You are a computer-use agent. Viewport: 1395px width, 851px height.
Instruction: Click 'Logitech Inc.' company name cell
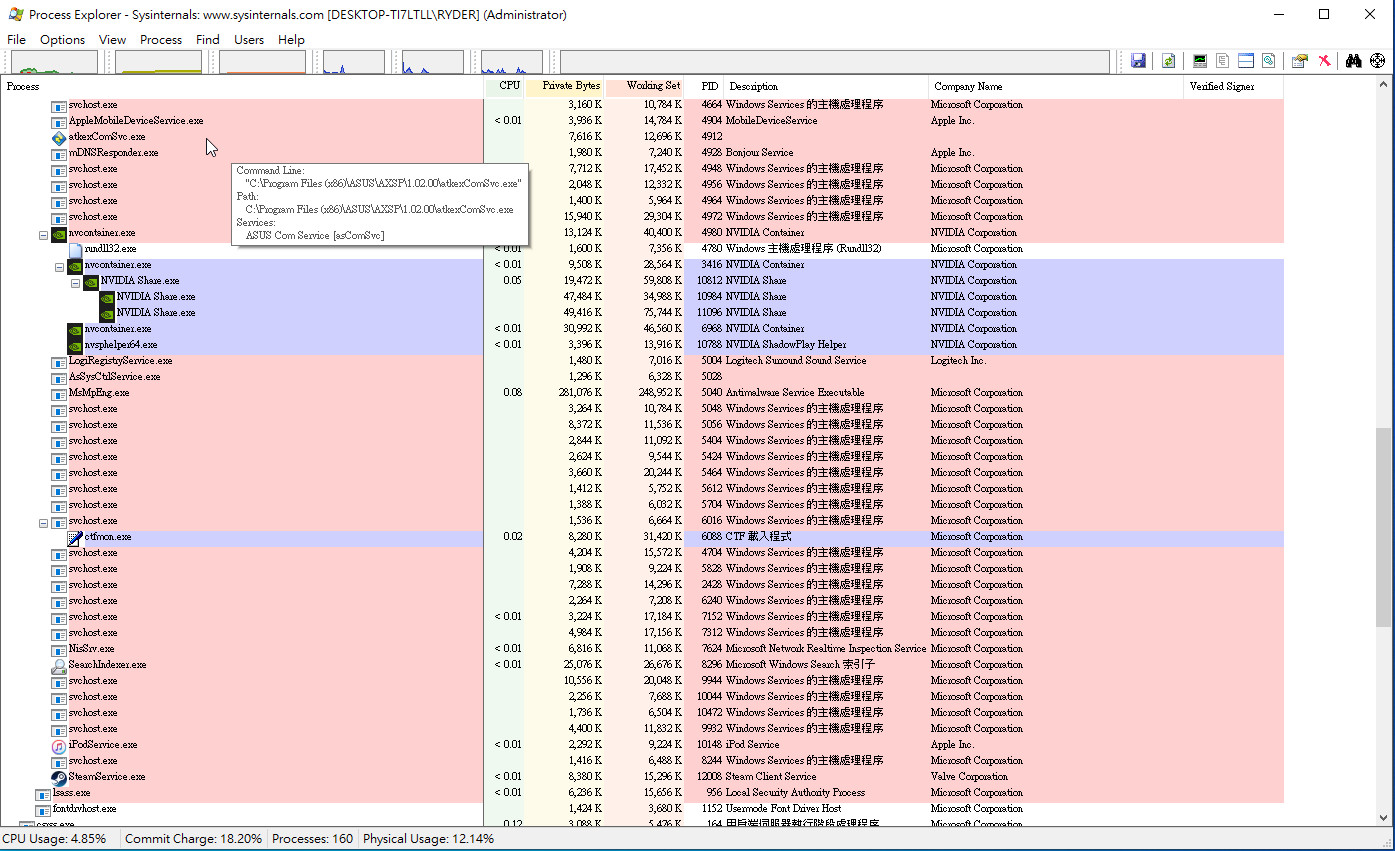958,361
